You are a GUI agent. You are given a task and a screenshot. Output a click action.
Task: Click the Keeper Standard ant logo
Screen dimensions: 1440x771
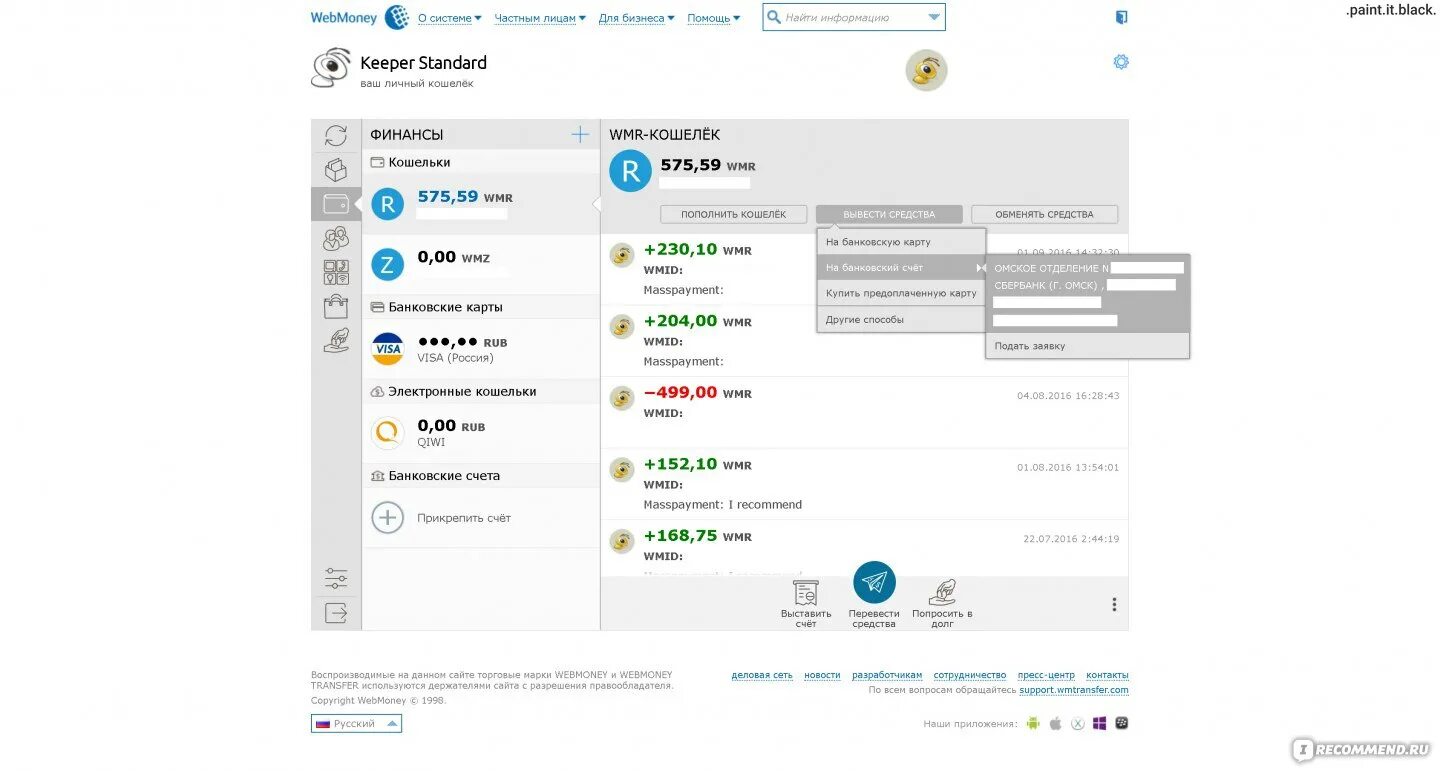point(331,69)
